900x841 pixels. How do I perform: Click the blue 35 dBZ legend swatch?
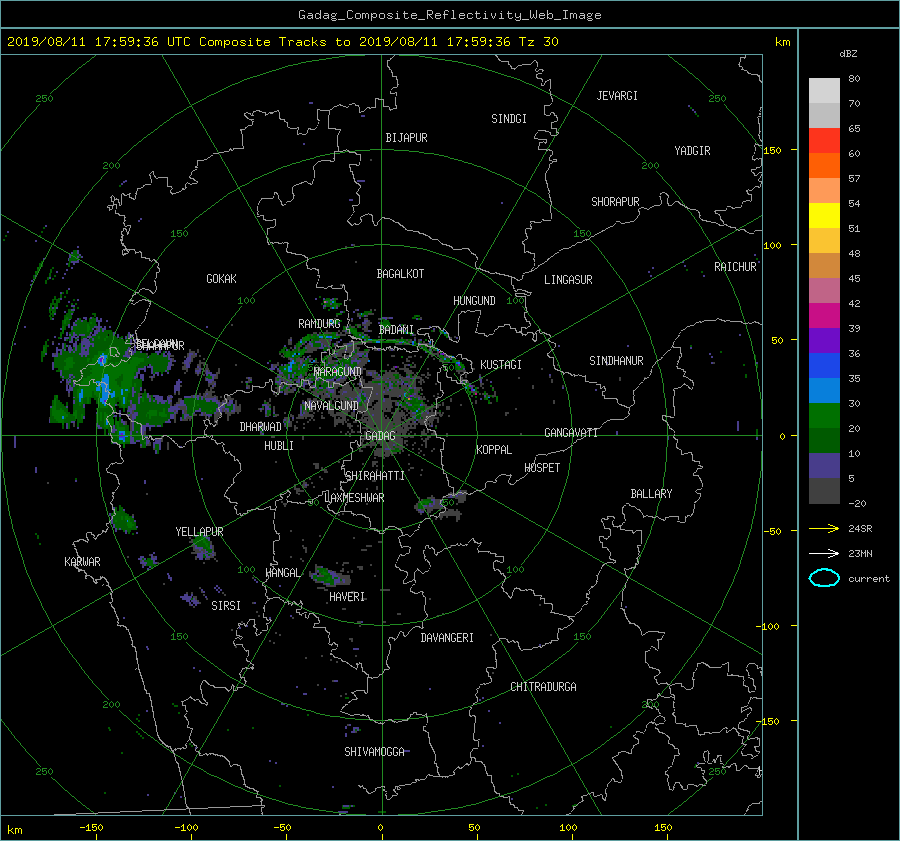(x=824, y=366)
